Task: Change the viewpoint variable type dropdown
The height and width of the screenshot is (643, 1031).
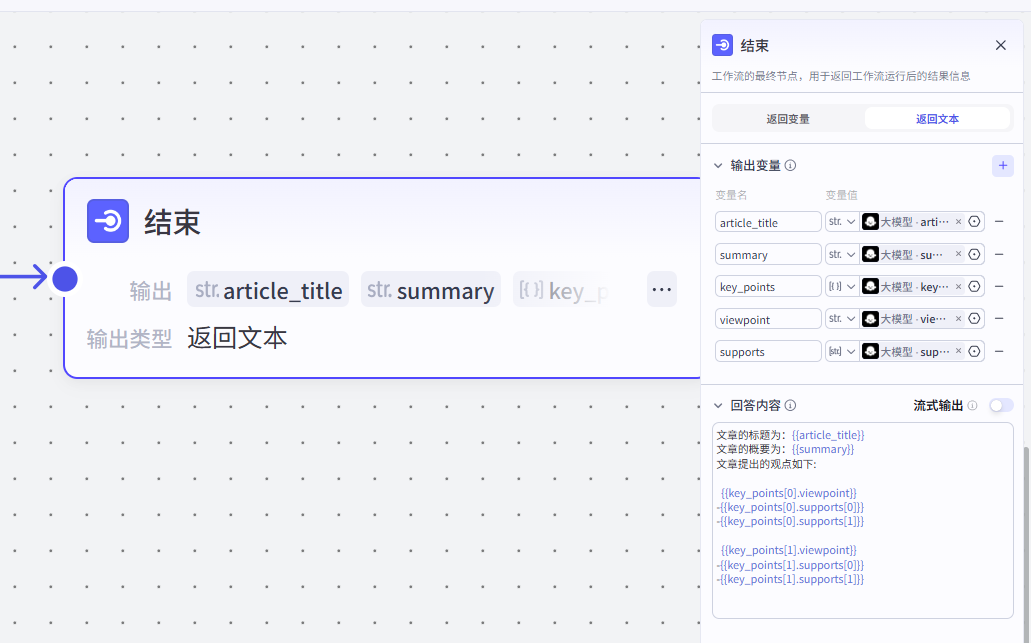Action: coord(842,319)
